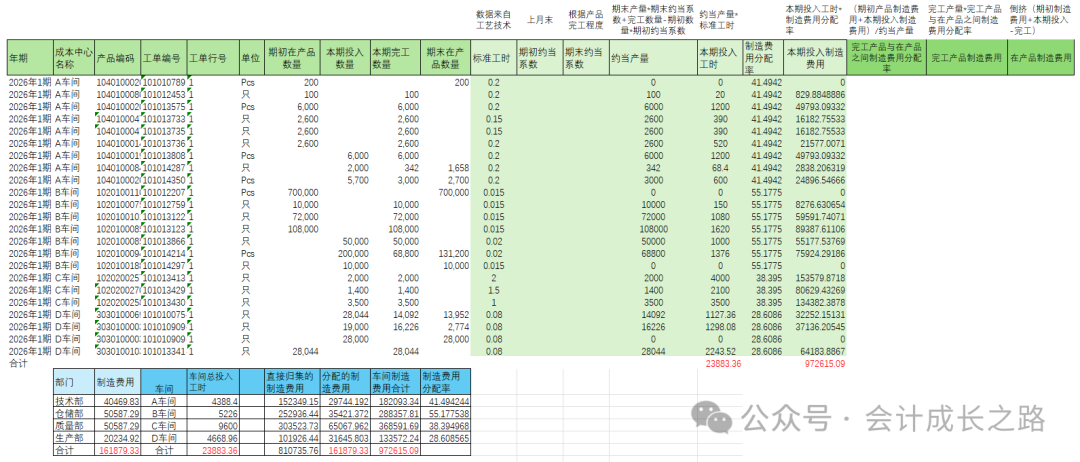
Task: Click the cell showing 131,200
Action: (449, 254)
